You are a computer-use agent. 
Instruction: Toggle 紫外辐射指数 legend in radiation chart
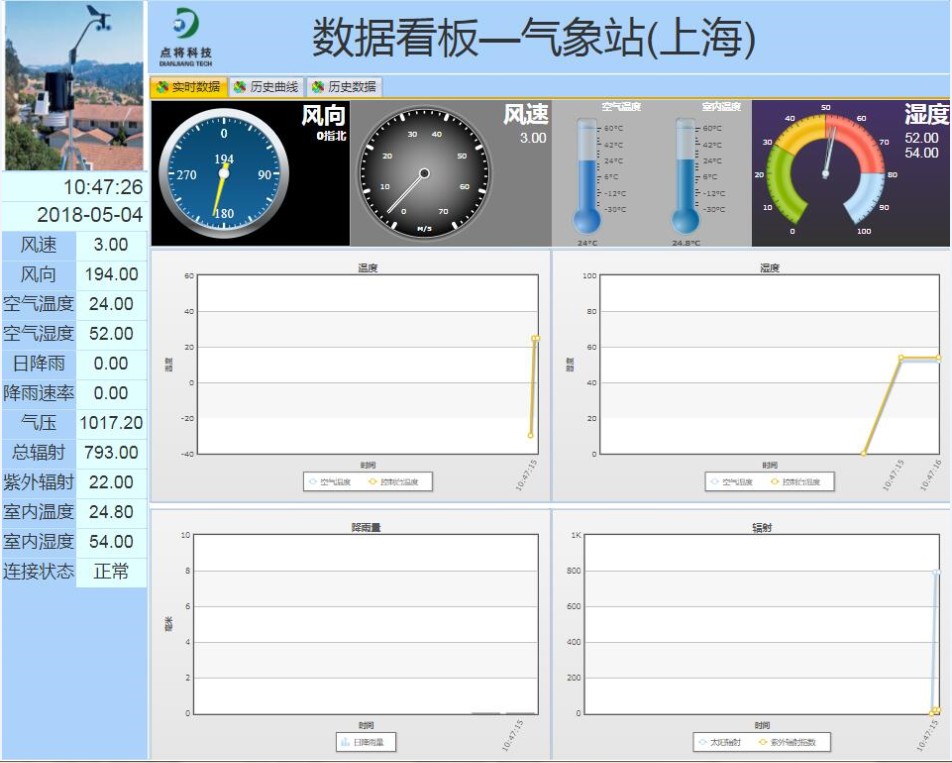coord(786,742)
